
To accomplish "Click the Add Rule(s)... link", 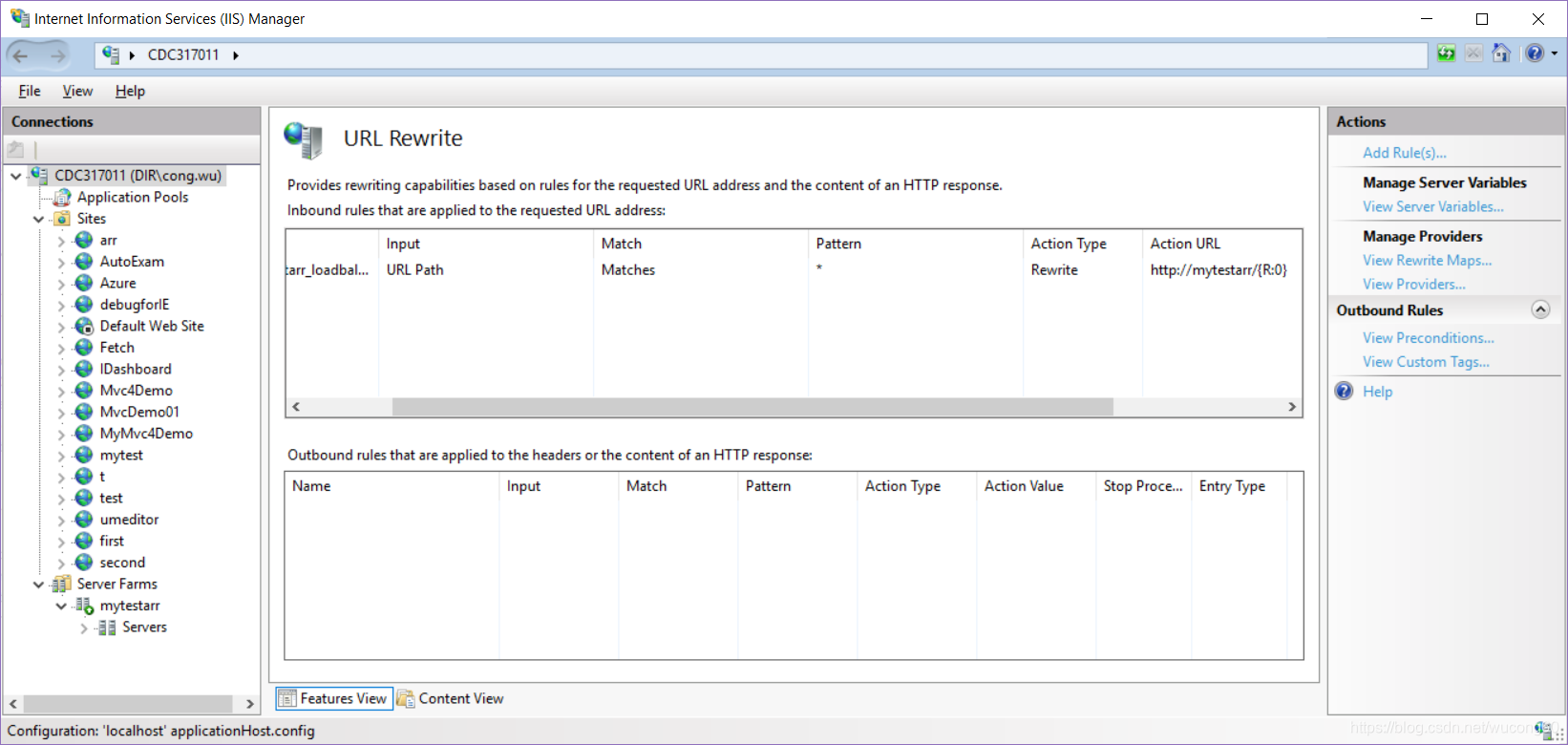I will coord(1405,153).
